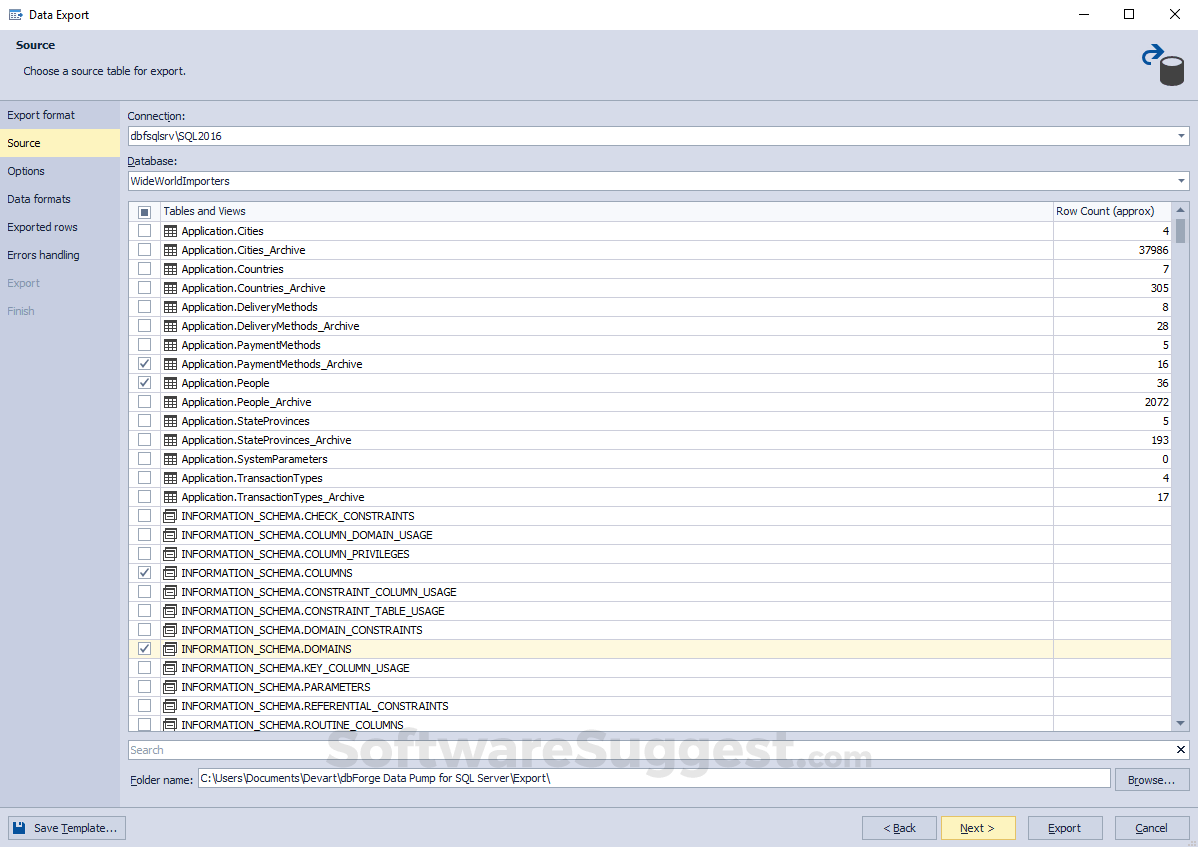
Task: Uncheck the Application.People checkbox
Action: (144, 382)
